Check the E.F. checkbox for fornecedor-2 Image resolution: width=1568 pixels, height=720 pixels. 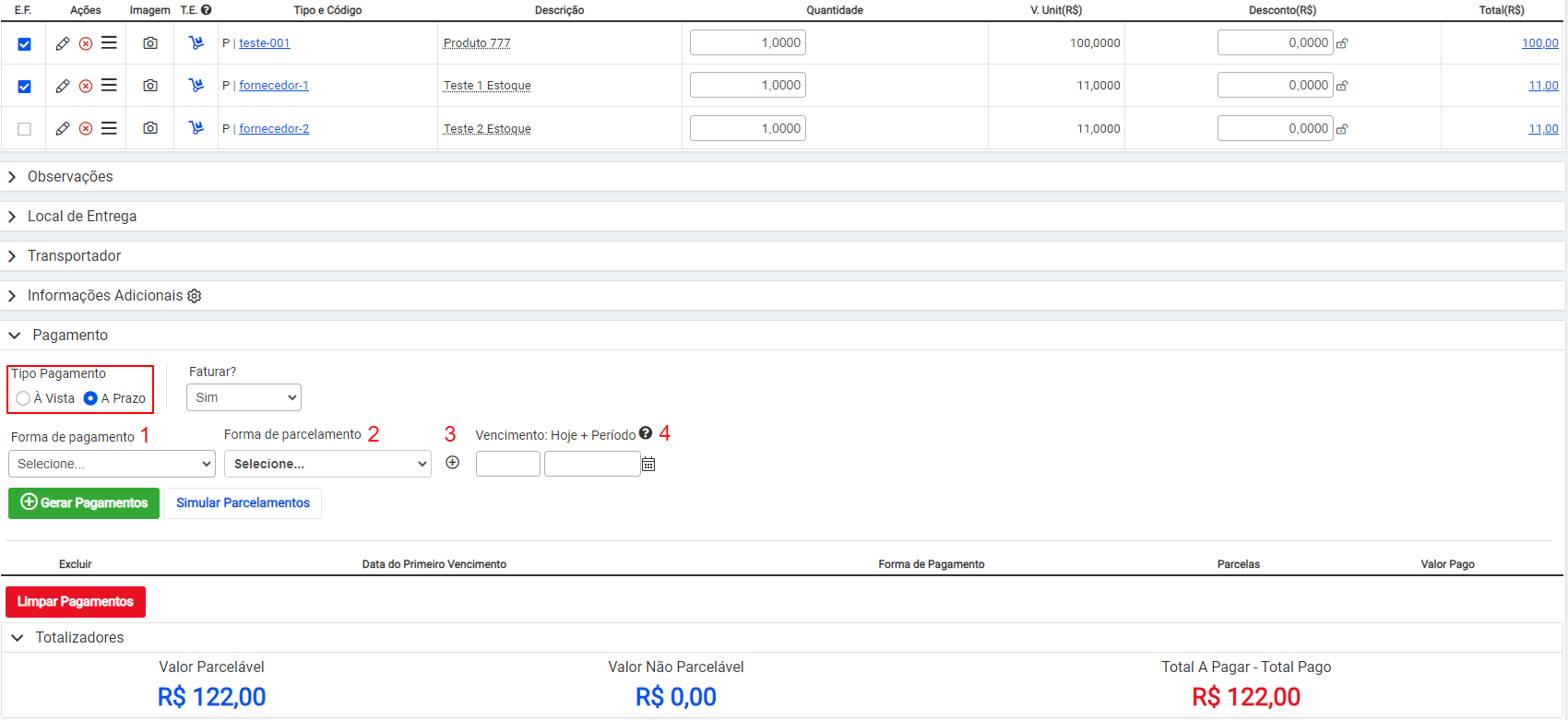coord(25,129)
